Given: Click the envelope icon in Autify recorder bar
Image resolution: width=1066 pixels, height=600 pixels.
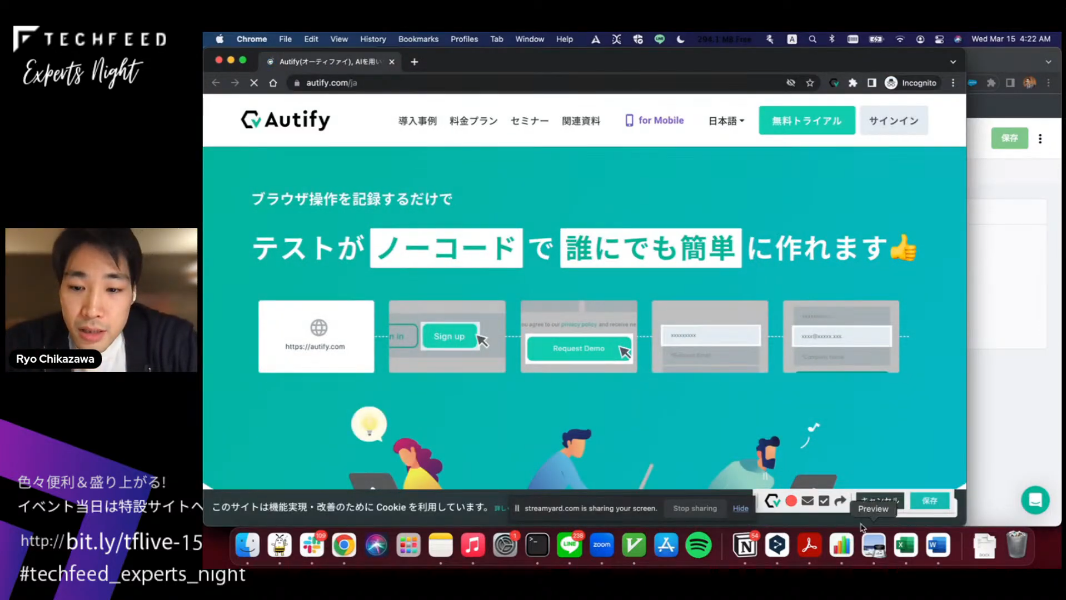Looking at the screenshot, I should (x=808, y=501).
